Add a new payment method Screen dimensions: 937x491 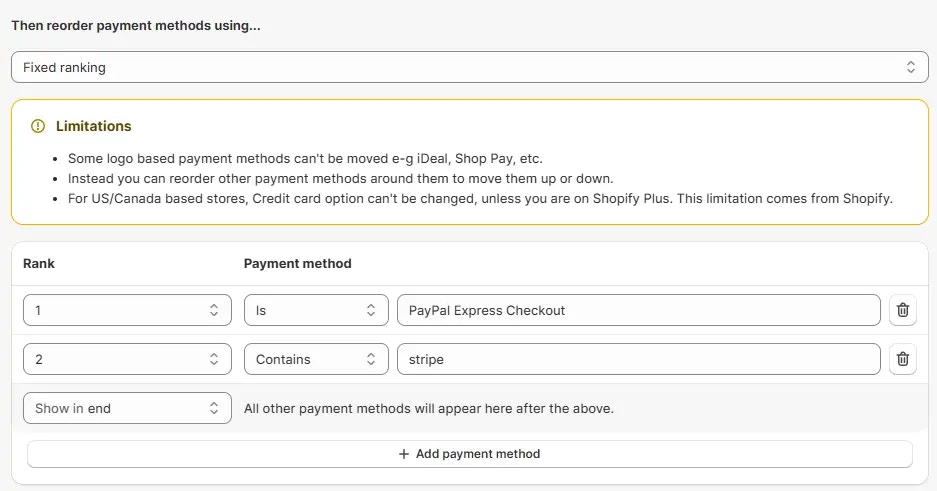coord(470,454)
